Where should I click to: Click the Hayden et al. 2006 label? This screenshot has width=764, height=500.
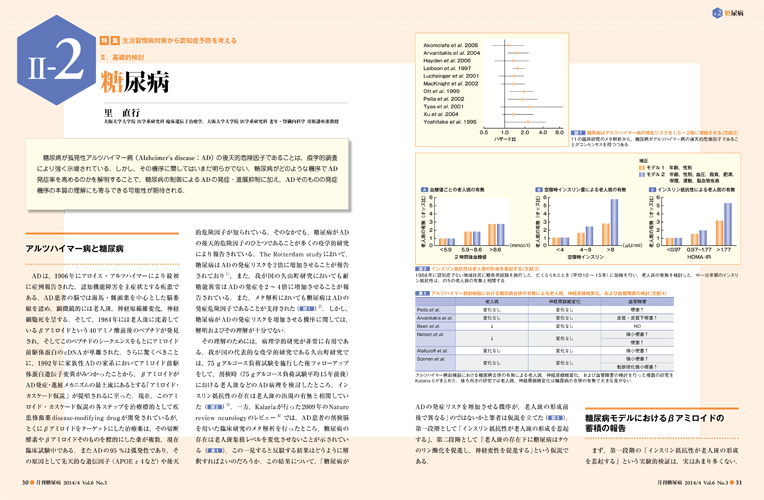[447, 60]
